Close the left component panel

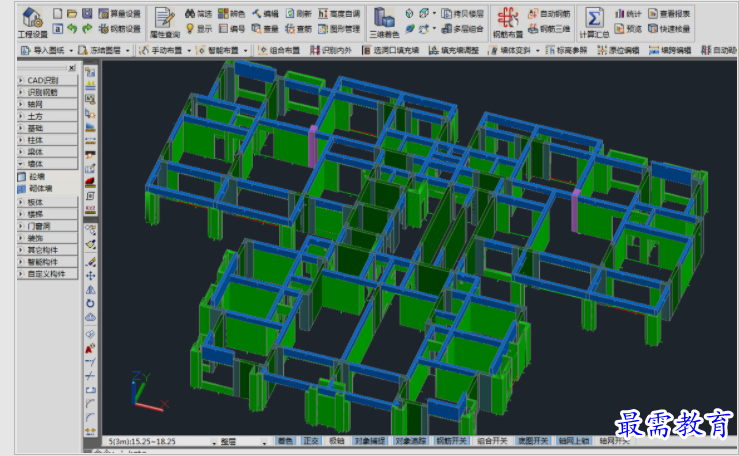click(x=72, y=68)
